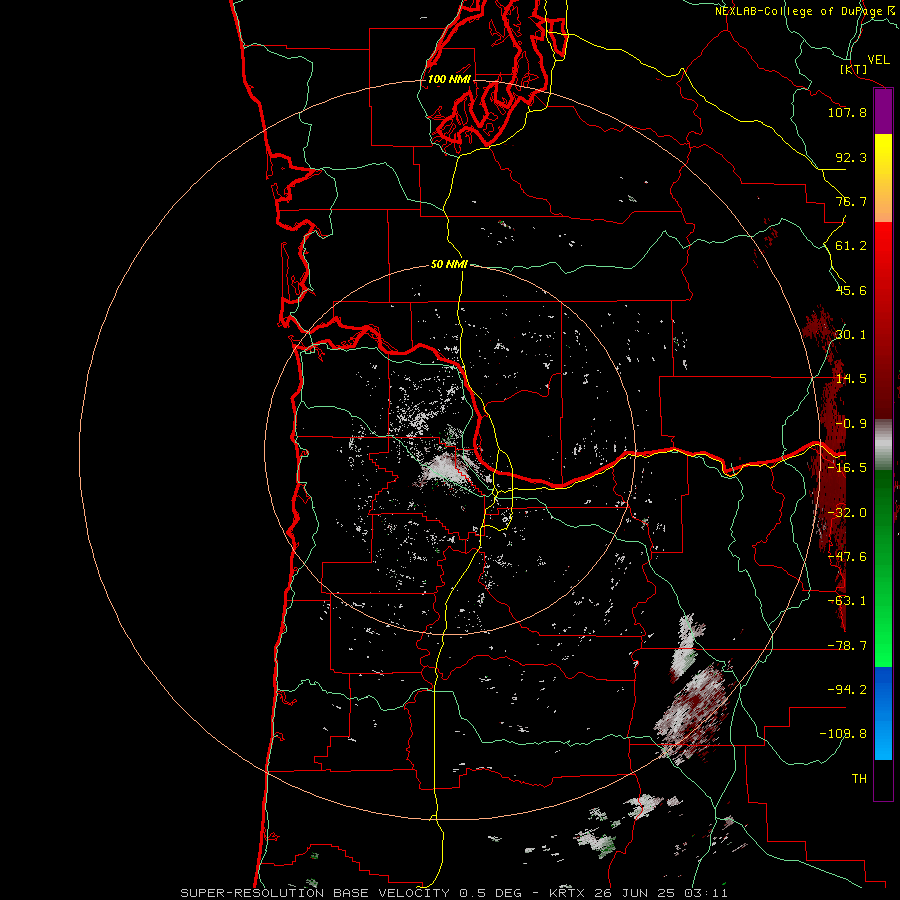Click the [KT] units label
The image size is (900, 900).
point(854,69)
